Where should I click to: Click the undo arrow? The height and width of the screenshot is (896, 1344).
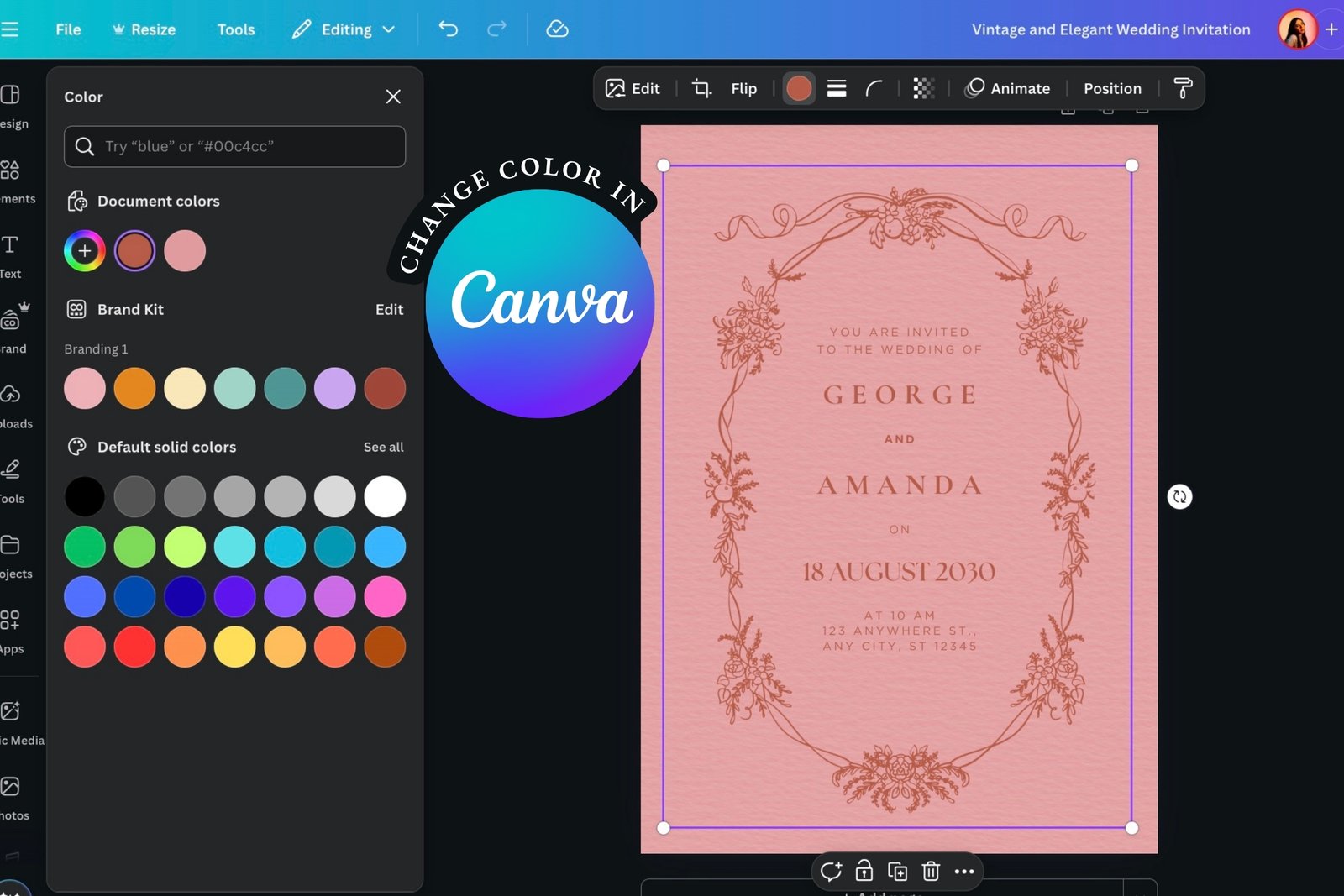[x=449, y=29]
